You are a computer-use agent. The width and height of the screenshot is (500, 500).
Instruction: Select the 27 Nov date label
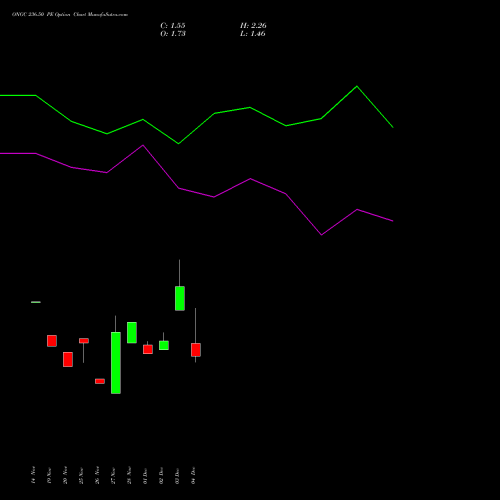[x=113, y=475]
